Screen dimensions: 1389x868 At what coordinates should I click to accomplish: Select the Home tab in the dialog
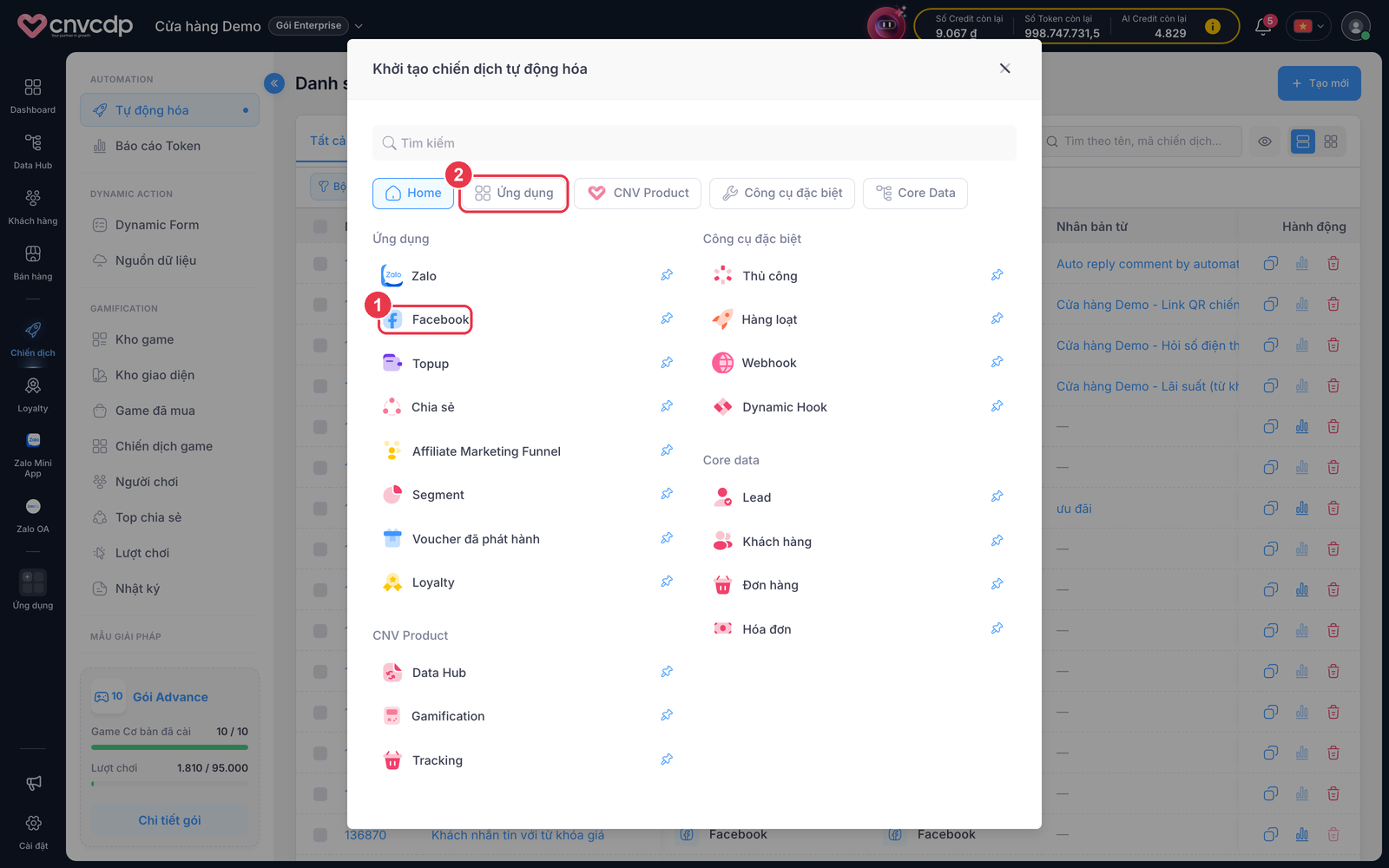[413, 193]
